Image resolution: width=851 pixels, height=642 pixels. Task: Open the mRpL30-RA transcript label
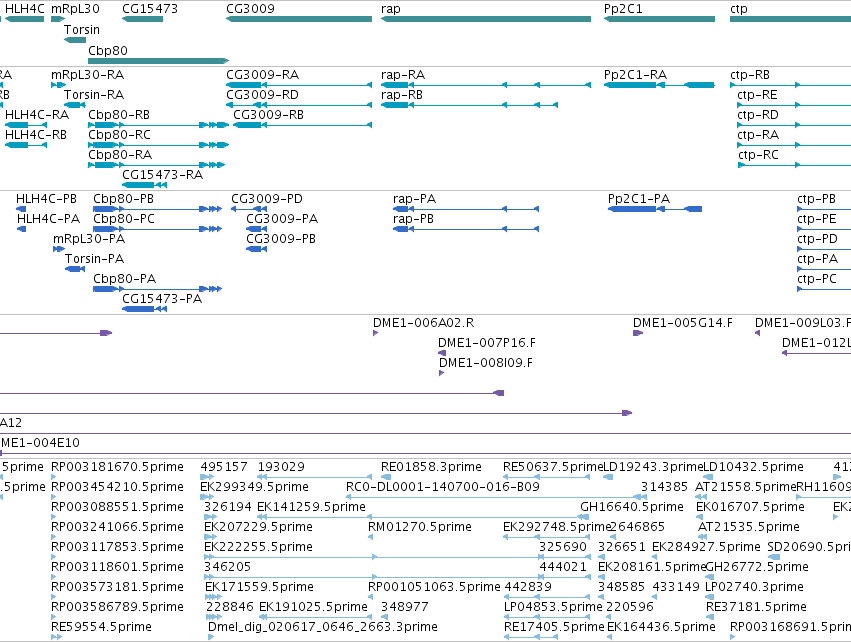[x=87, y=74]
